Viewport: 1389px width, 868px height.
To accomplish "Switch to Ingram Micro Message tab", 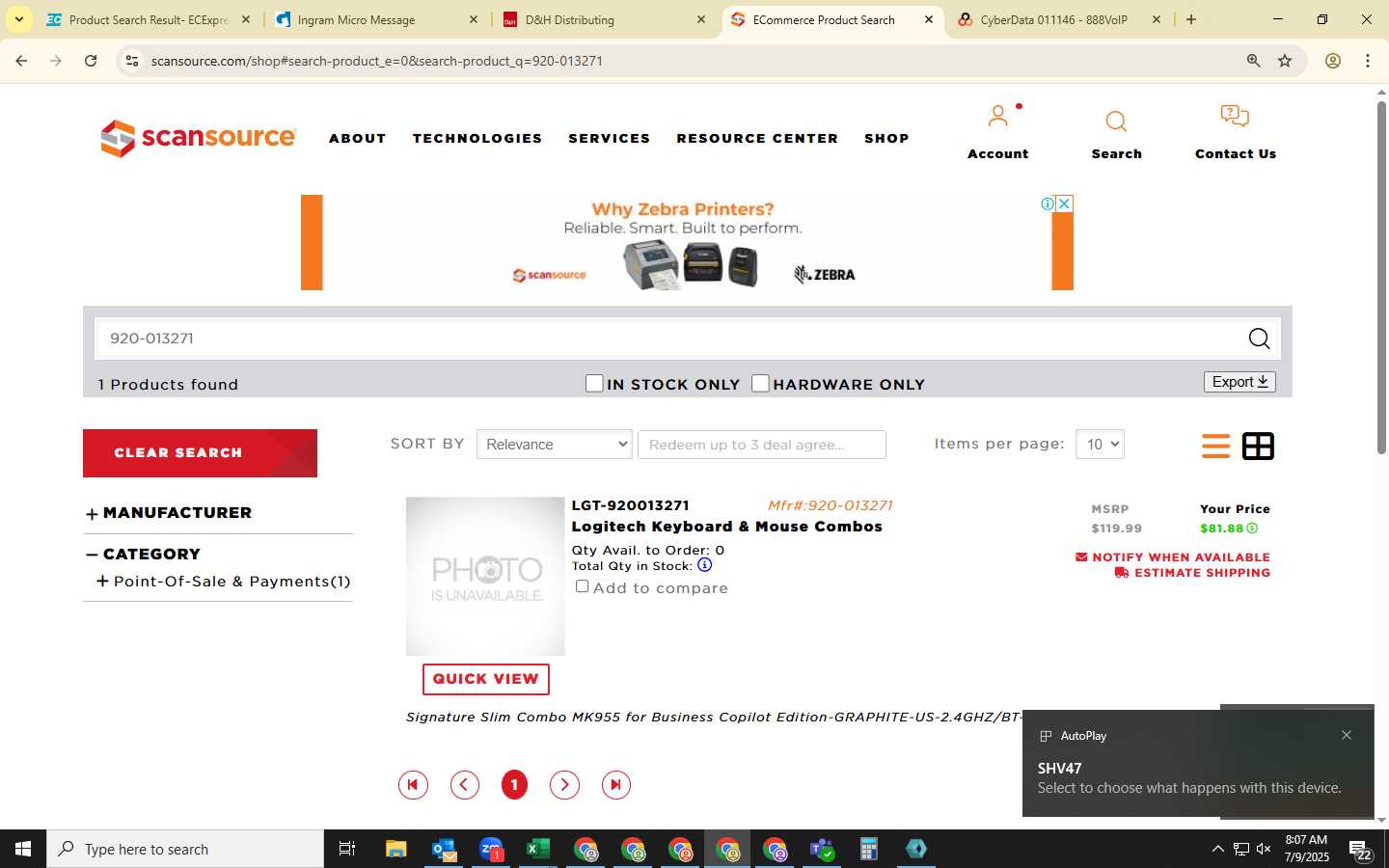I will click(376, 19).
